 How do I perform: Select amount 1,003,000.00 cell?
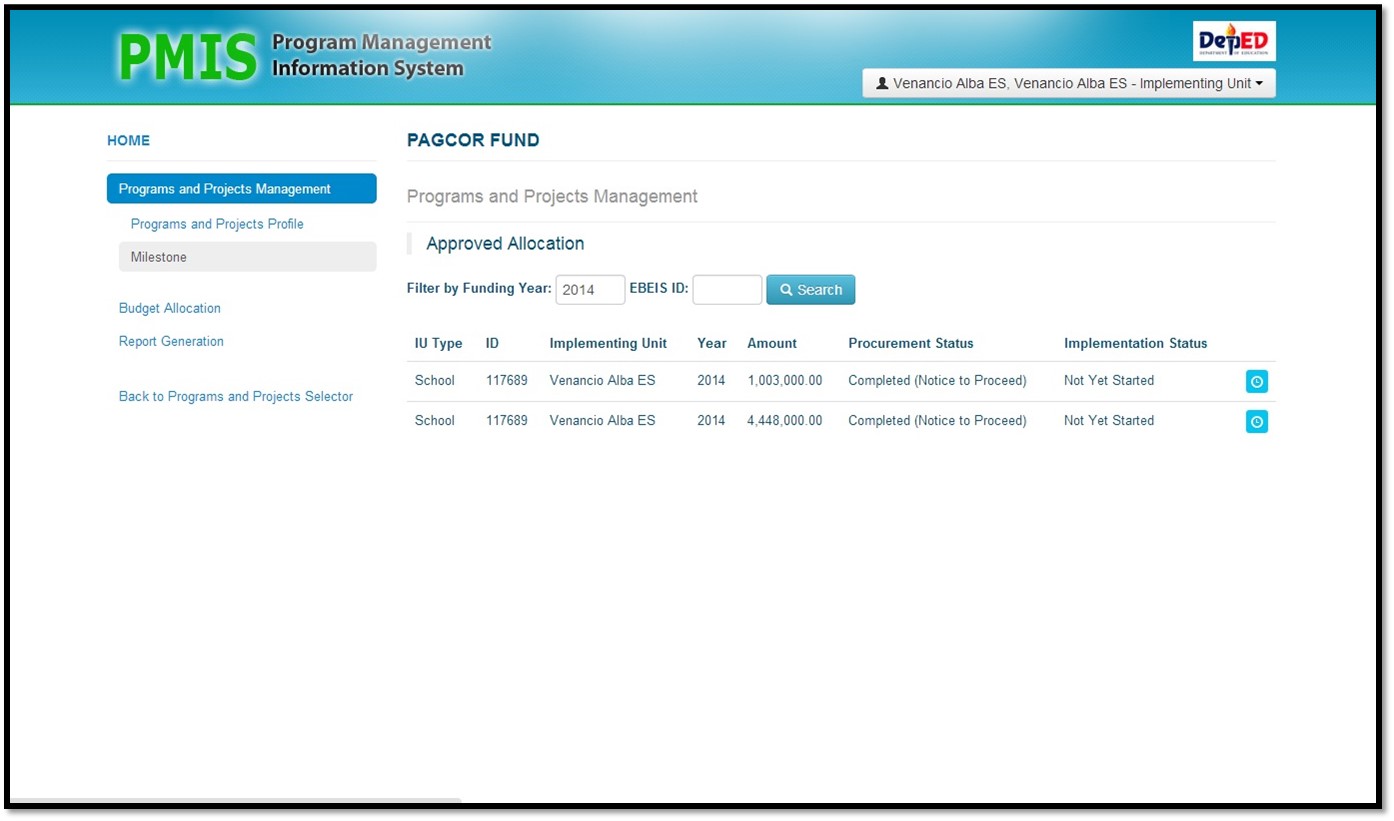pyautogui.click(x=785, y=380)
